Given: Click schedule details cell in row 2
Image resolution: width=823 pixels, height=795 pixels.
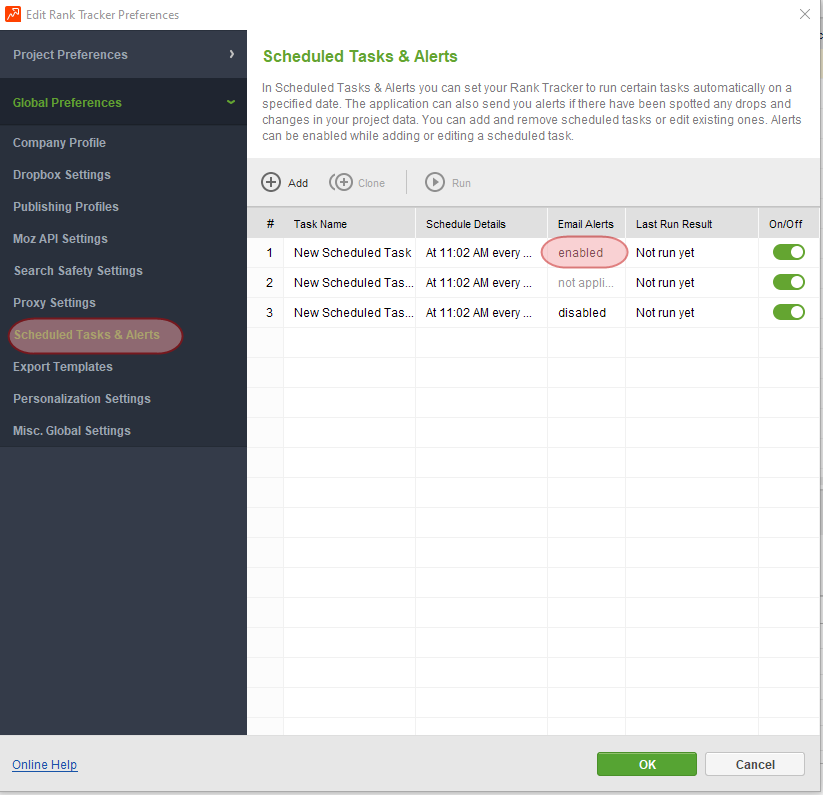Looking at the screenshot, I should (x=481, y=282).
